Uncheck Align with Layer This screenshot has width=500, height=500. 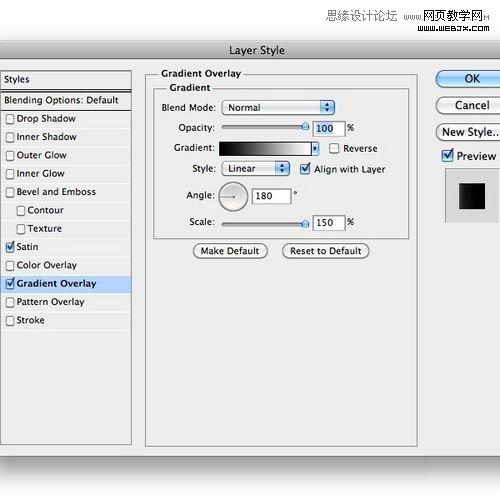point(305,169)
